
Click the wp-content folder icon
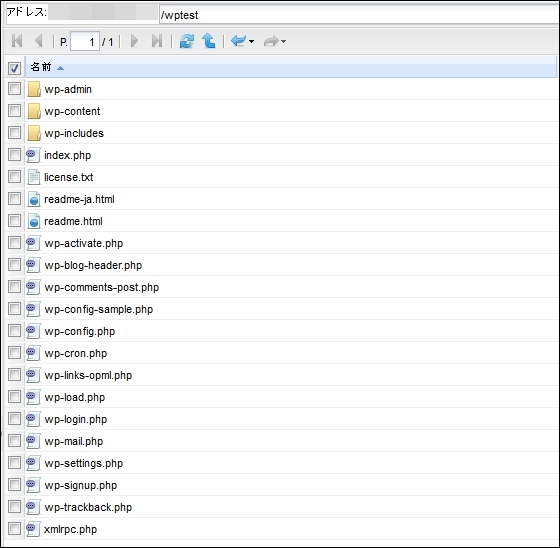[x=34, y=111]
